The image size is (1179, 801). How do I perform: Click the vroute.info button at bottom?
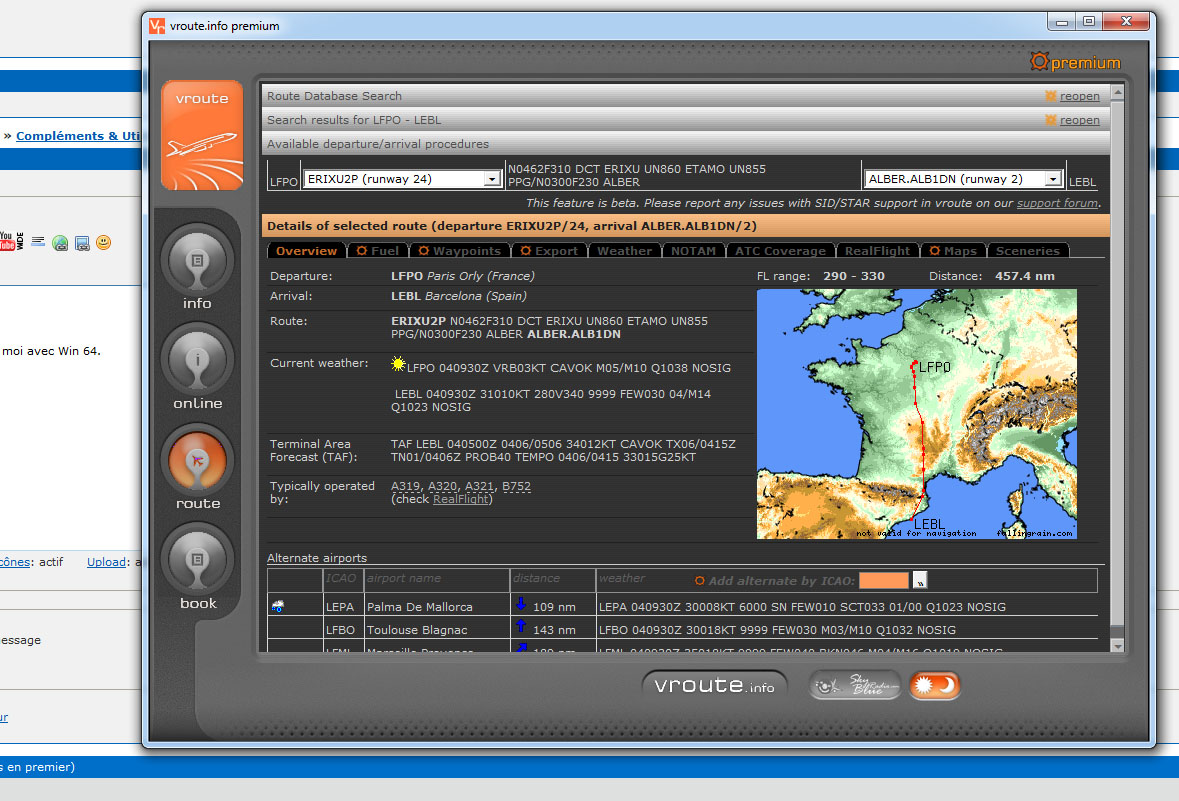coord(714,685)
